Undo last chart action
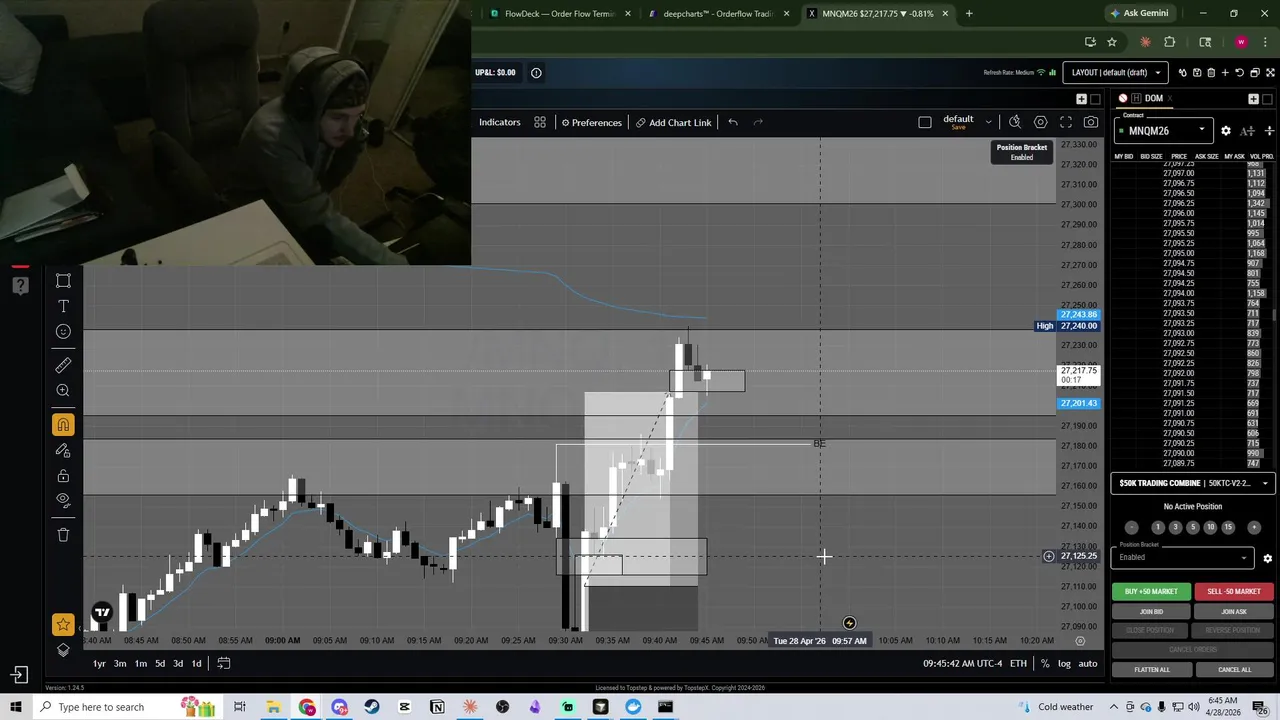 pos(733,122)
